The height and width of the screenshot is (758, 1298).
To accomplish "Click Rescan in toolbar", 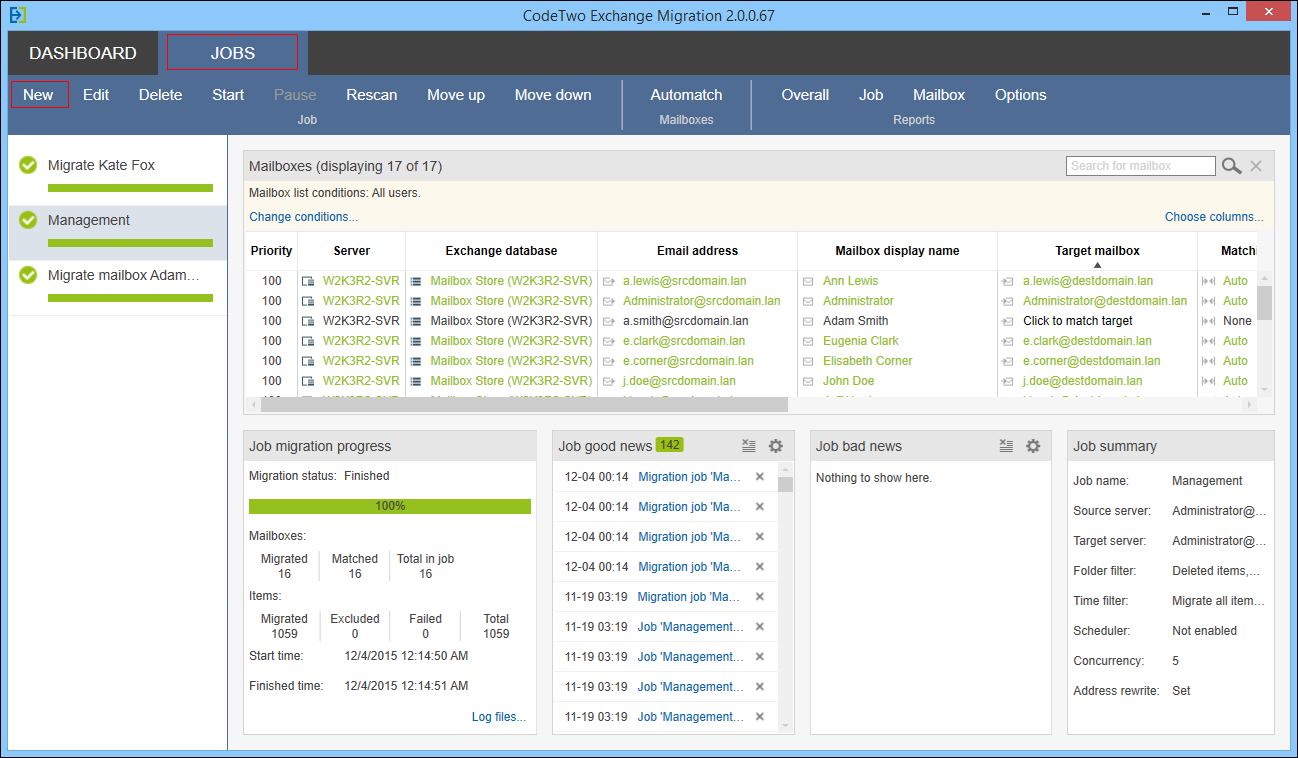I will point(372,95).
